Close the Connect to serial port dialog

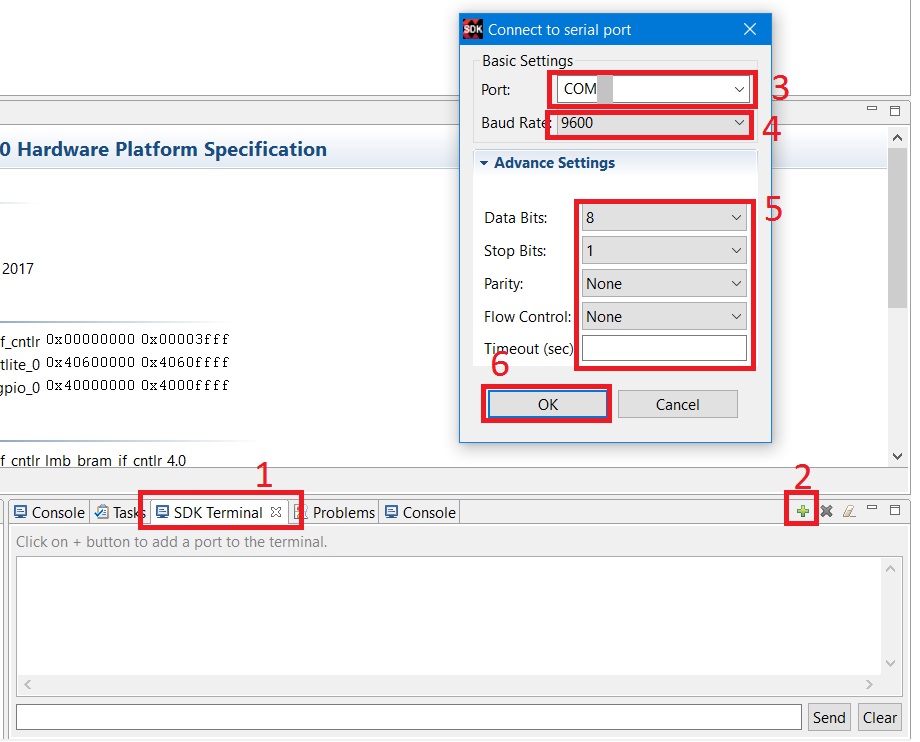[749, 29]
